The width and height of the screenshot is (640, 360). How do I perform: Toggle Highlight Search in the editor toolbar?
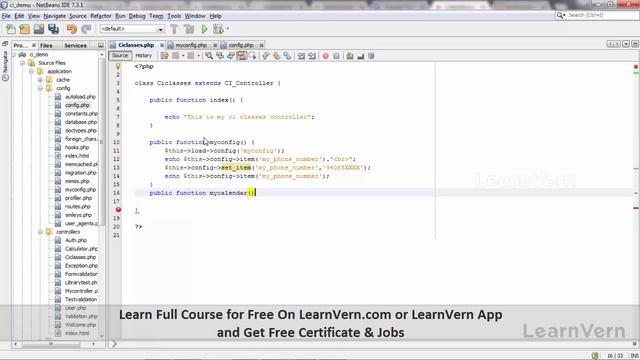click(x=242, y=56)
